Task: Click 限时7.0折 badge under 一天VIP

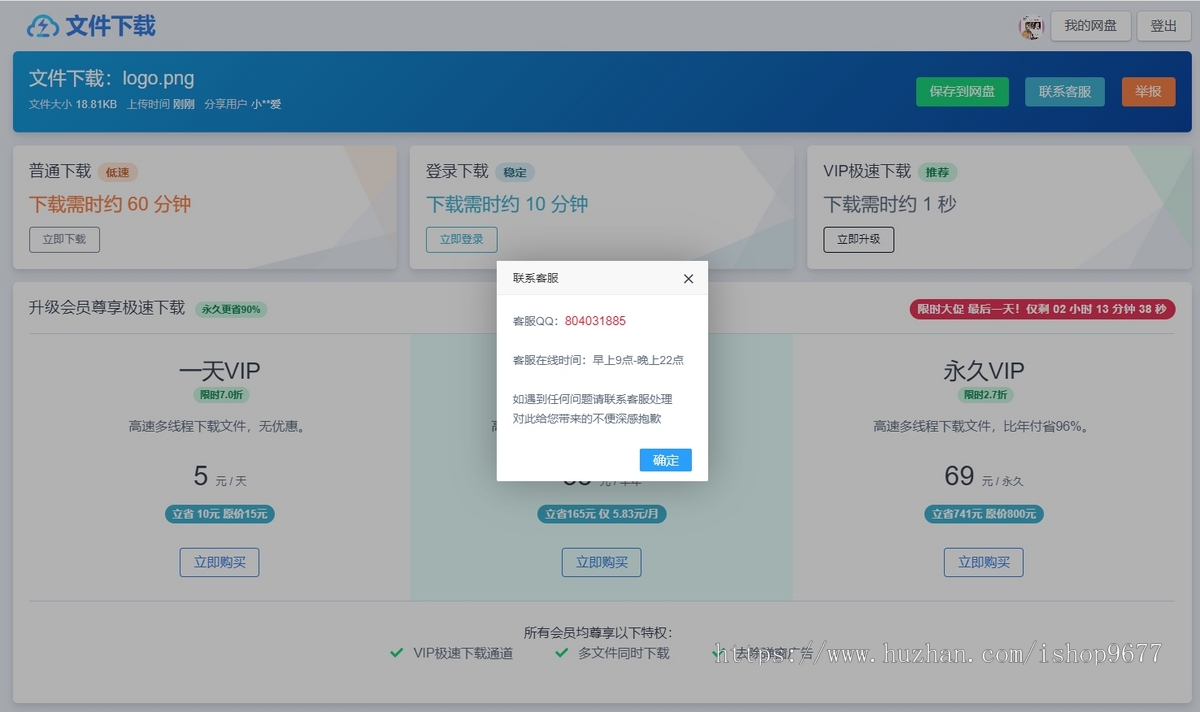Action: pyautogui.click(x=219, y=395)
